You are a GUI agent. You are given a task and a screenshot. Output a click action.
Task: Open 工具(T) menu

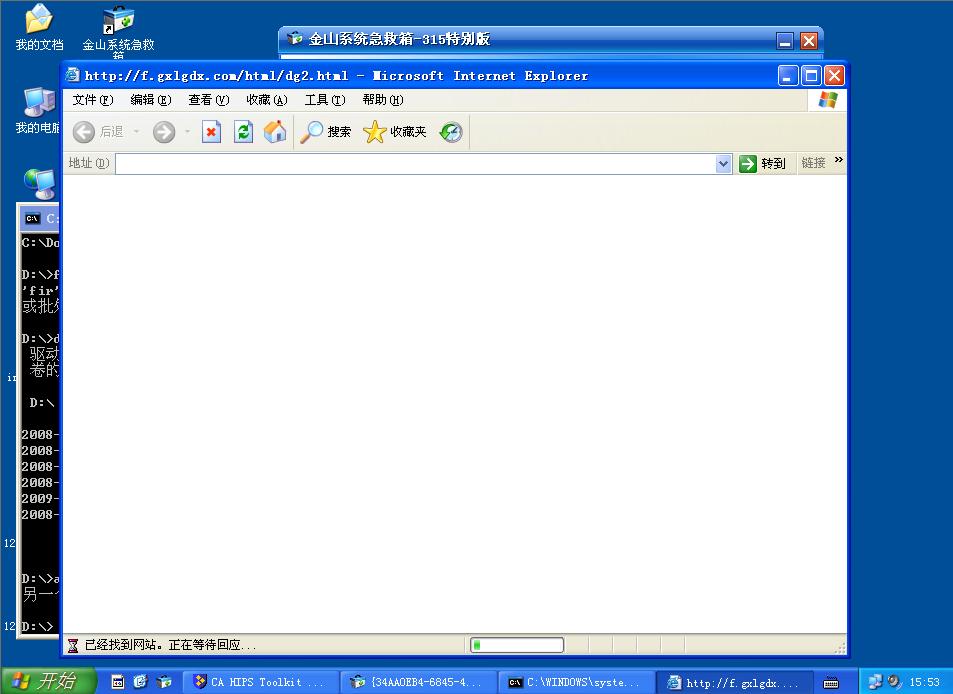coord(325,100)
